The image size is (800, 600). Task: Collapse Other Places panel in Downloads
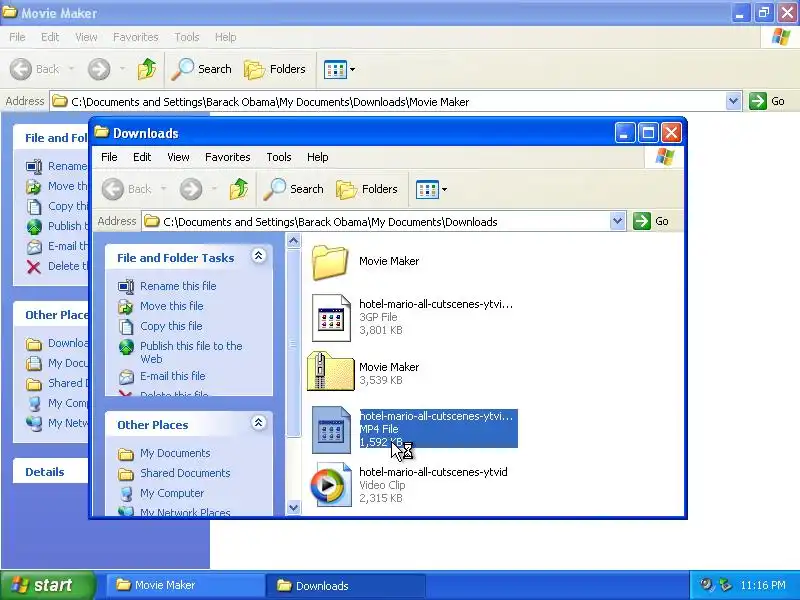tap(259, 422)
